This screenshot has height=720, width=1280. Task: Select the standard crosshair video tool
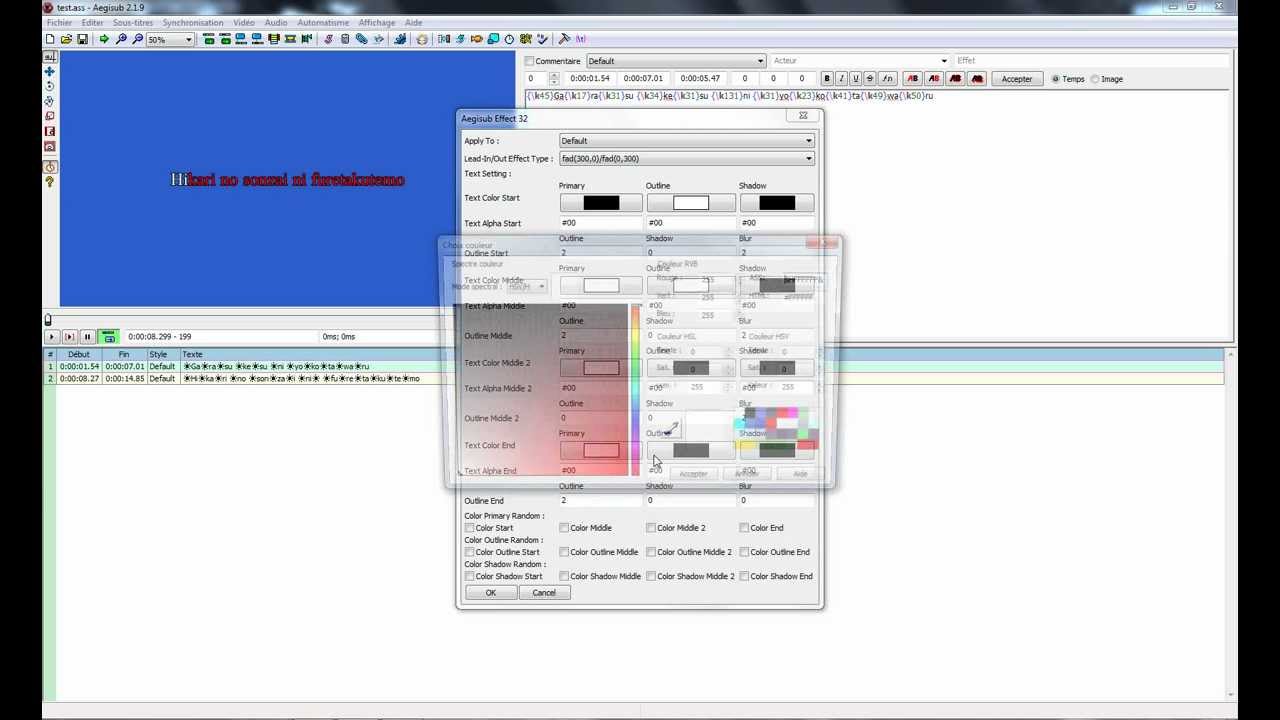coord(49,57)
